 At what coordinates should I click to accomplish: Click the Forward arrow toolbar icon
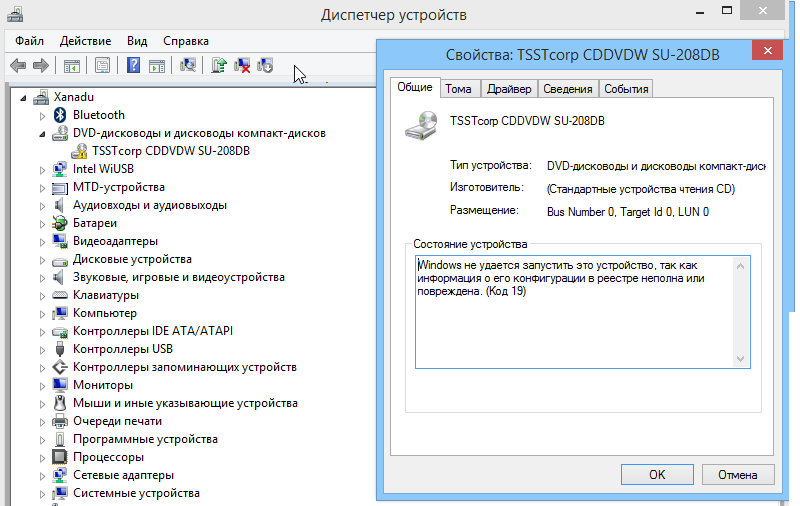coord(41,65)
